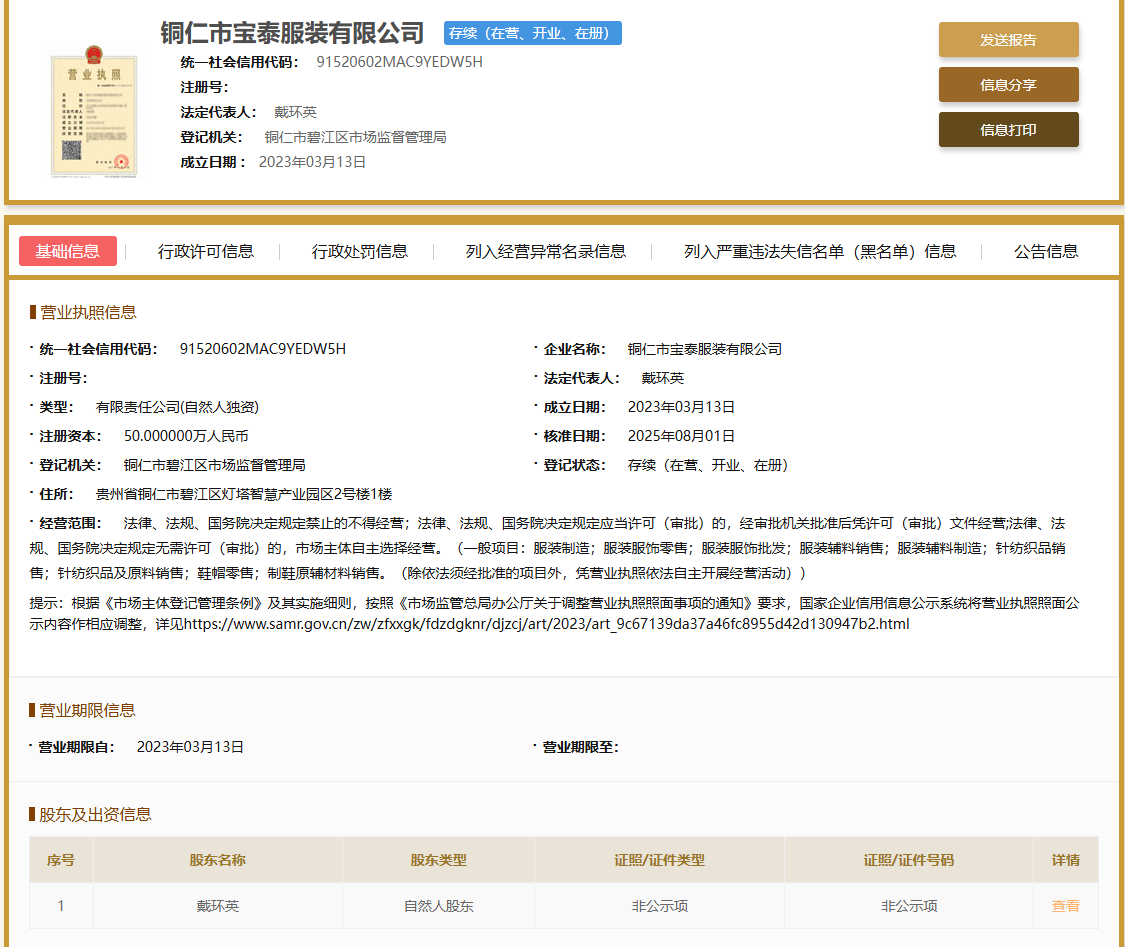Click 查看 link in shareholder row 戴环英

point(1065,906)
